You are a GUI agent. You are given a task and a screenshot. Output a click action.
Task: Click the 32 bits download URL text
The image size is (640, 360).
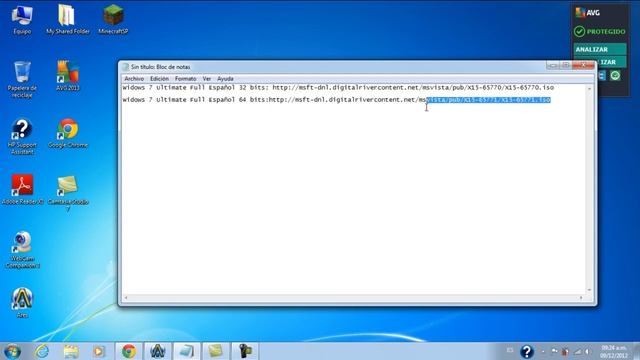tap(413, 87)
